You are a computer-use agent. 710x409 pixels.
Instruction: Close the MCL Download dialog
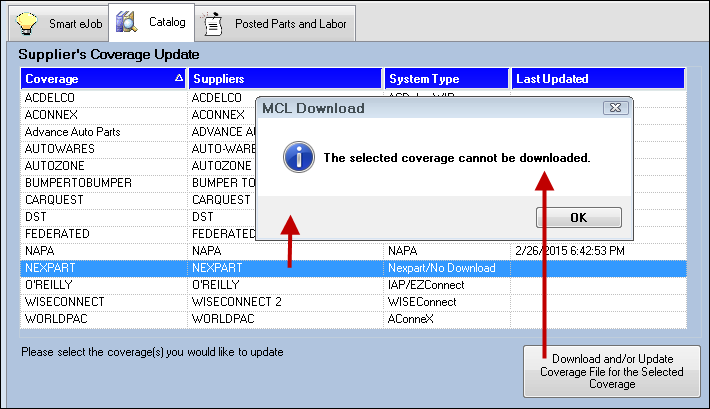(x=615, y=108)
